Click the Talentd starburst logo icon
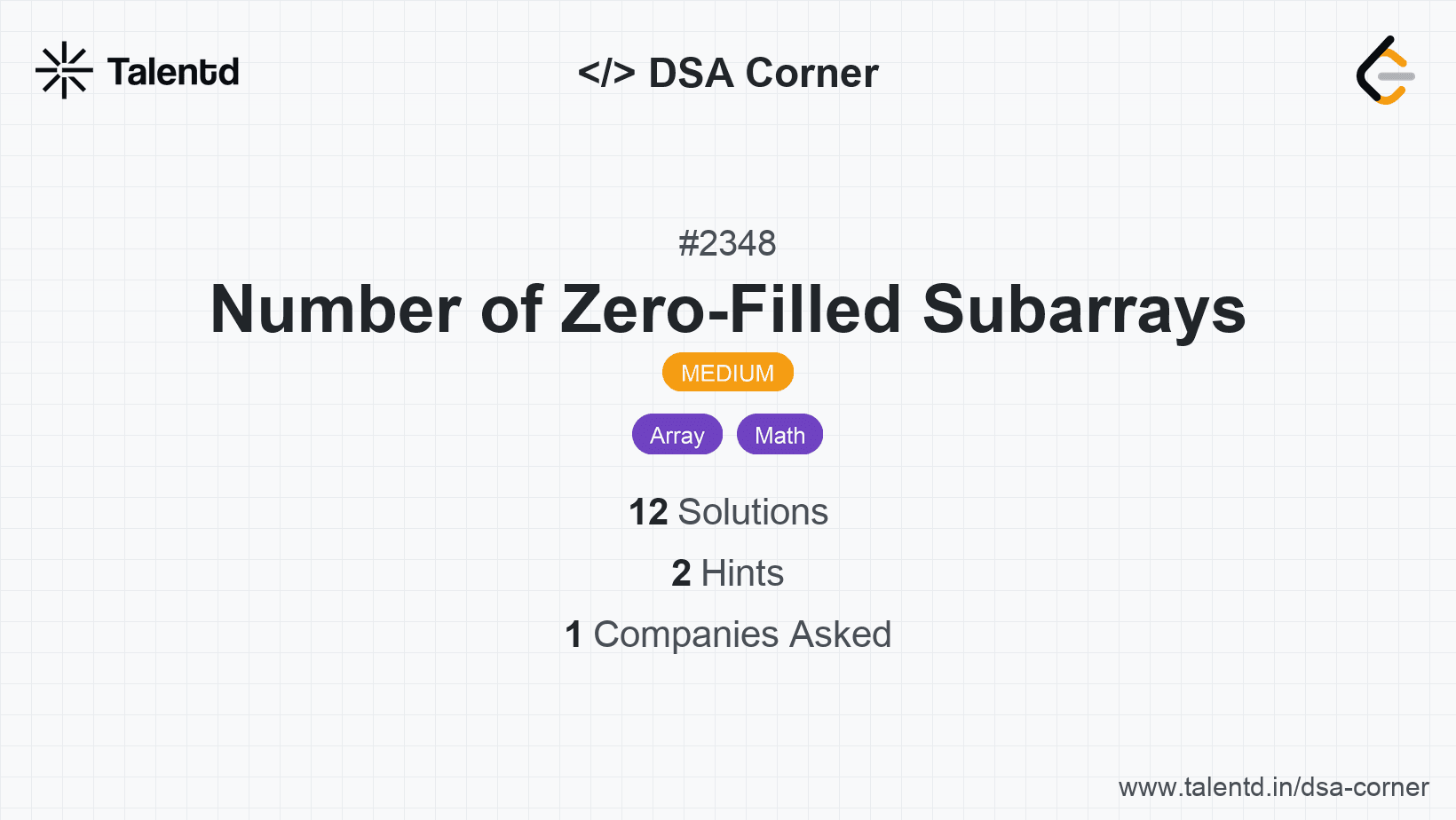The image size is (1456, 820). coord(64,70)
